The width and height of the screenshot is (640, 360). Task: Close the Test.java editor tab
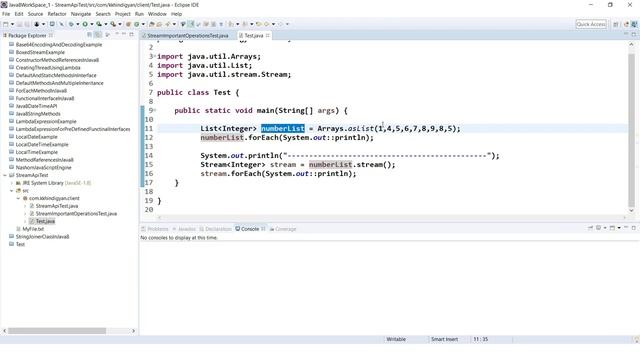(x=268, y=36)
